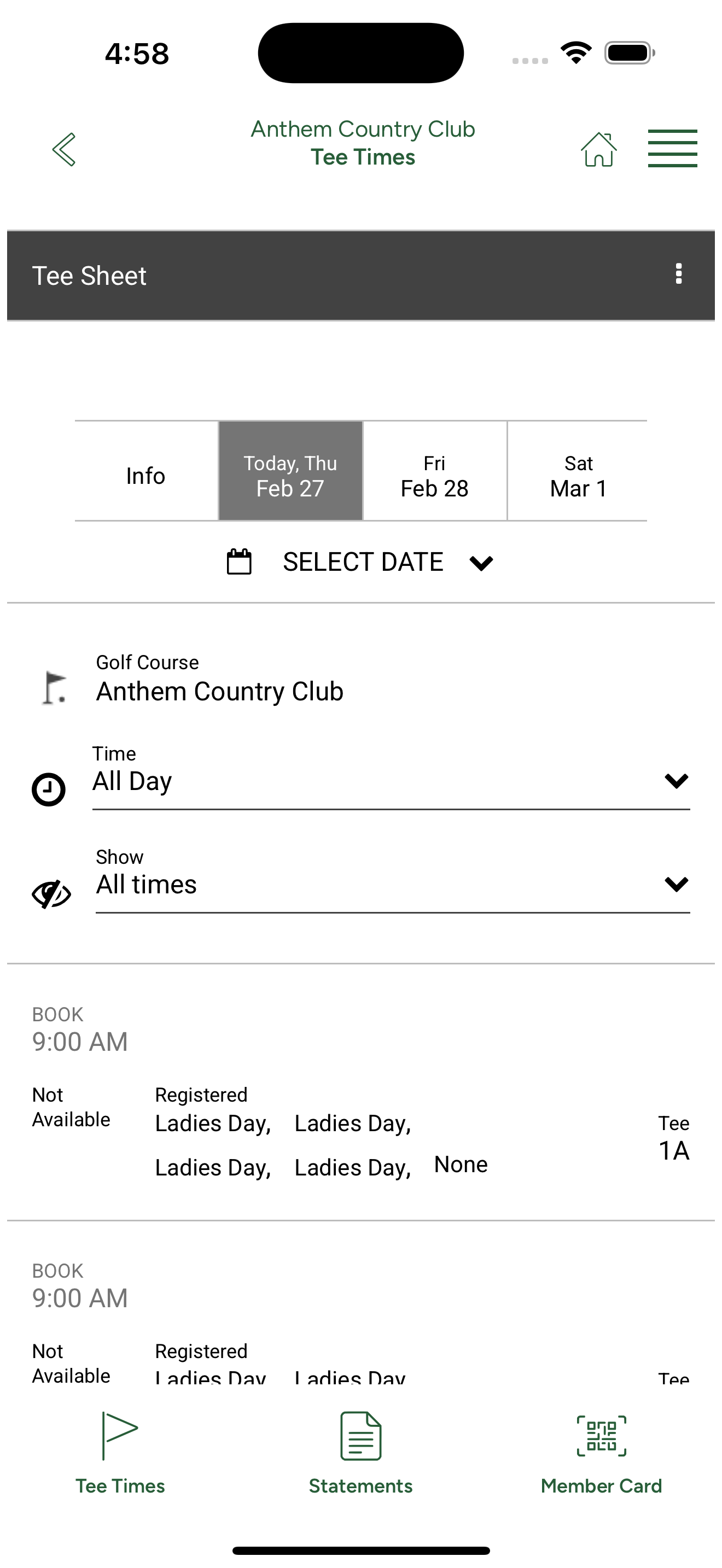Go to home via house icon
The width and height of the screenshot is (722, 1568).
(599, 149)
